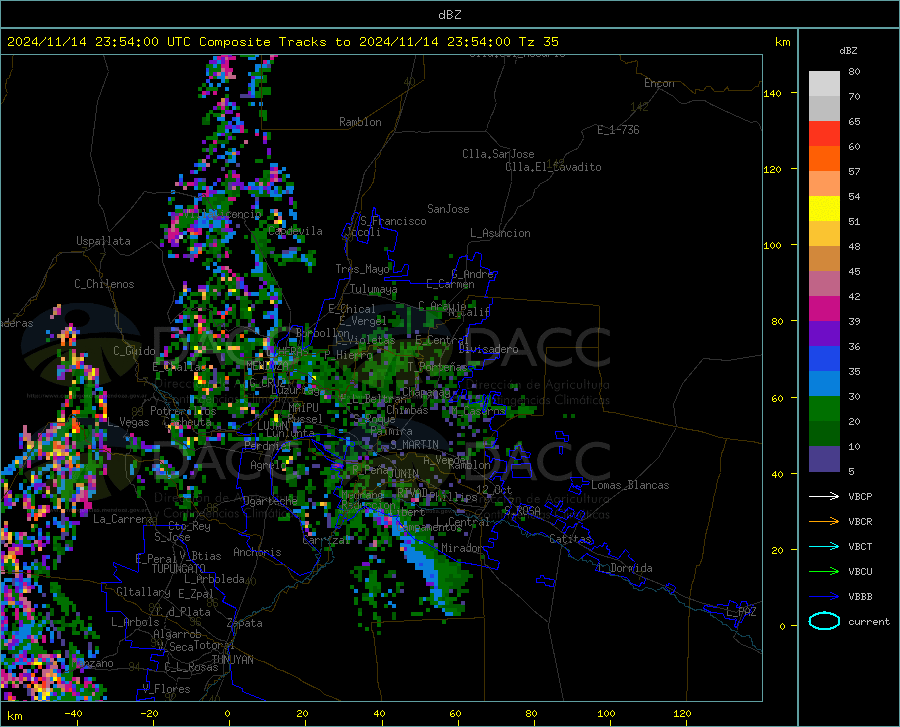Click the 'Catitas' map label

point(570,539)
